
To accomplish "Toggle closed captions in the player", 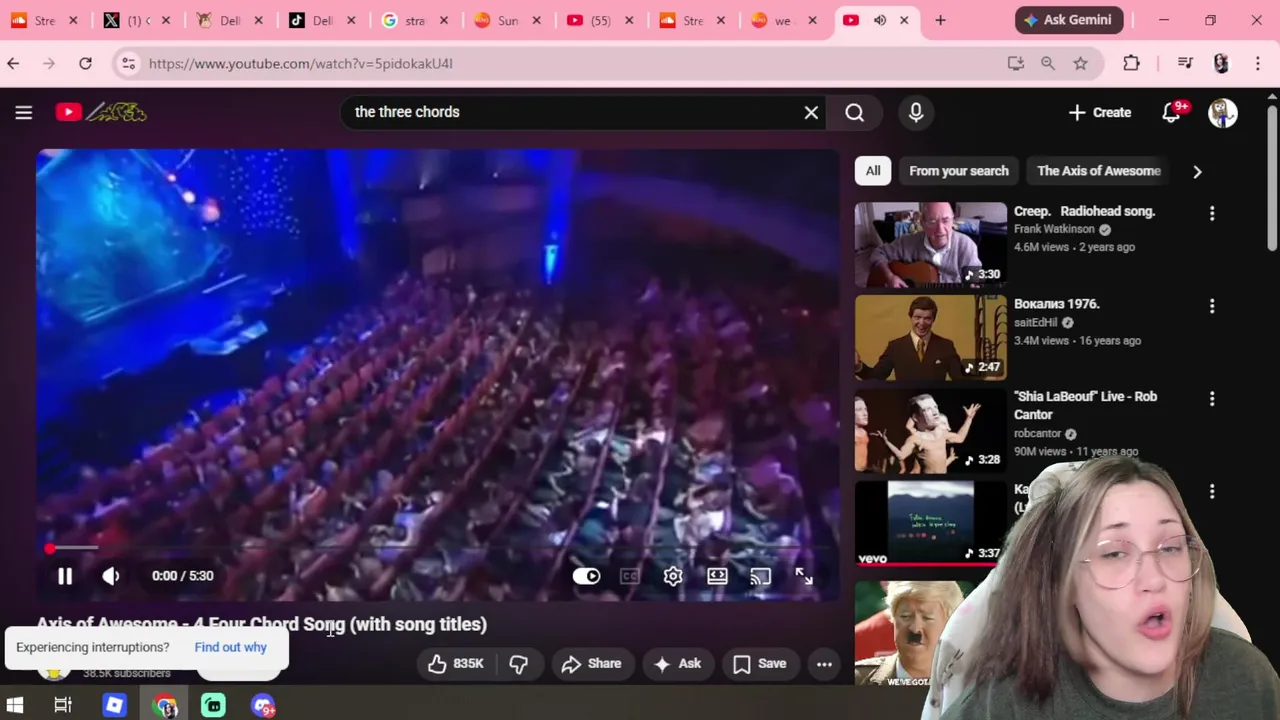I will coord(629,576).
